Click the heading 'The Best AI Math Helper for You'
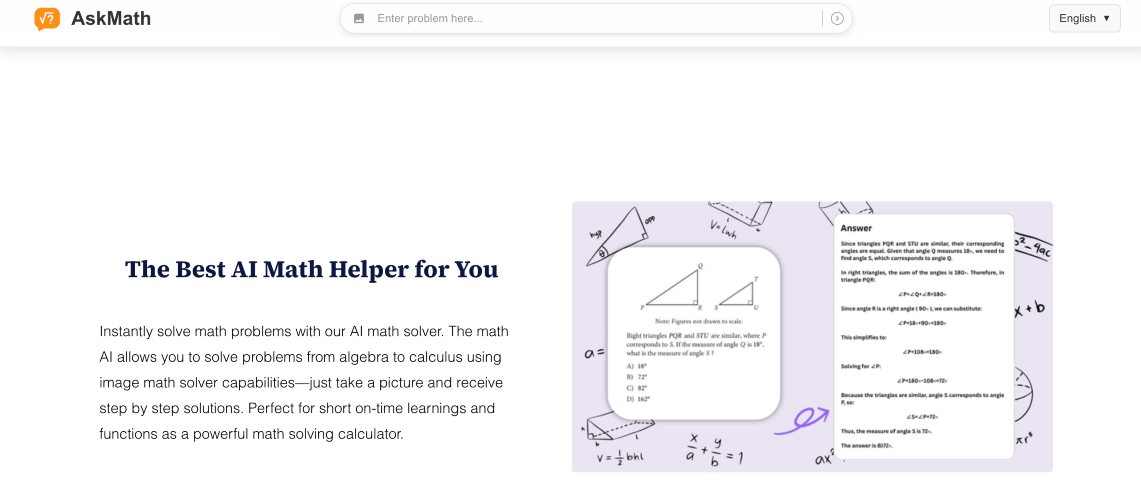Image resolution: width=1141 pixels, height=500 pixels. click(311, 269)
